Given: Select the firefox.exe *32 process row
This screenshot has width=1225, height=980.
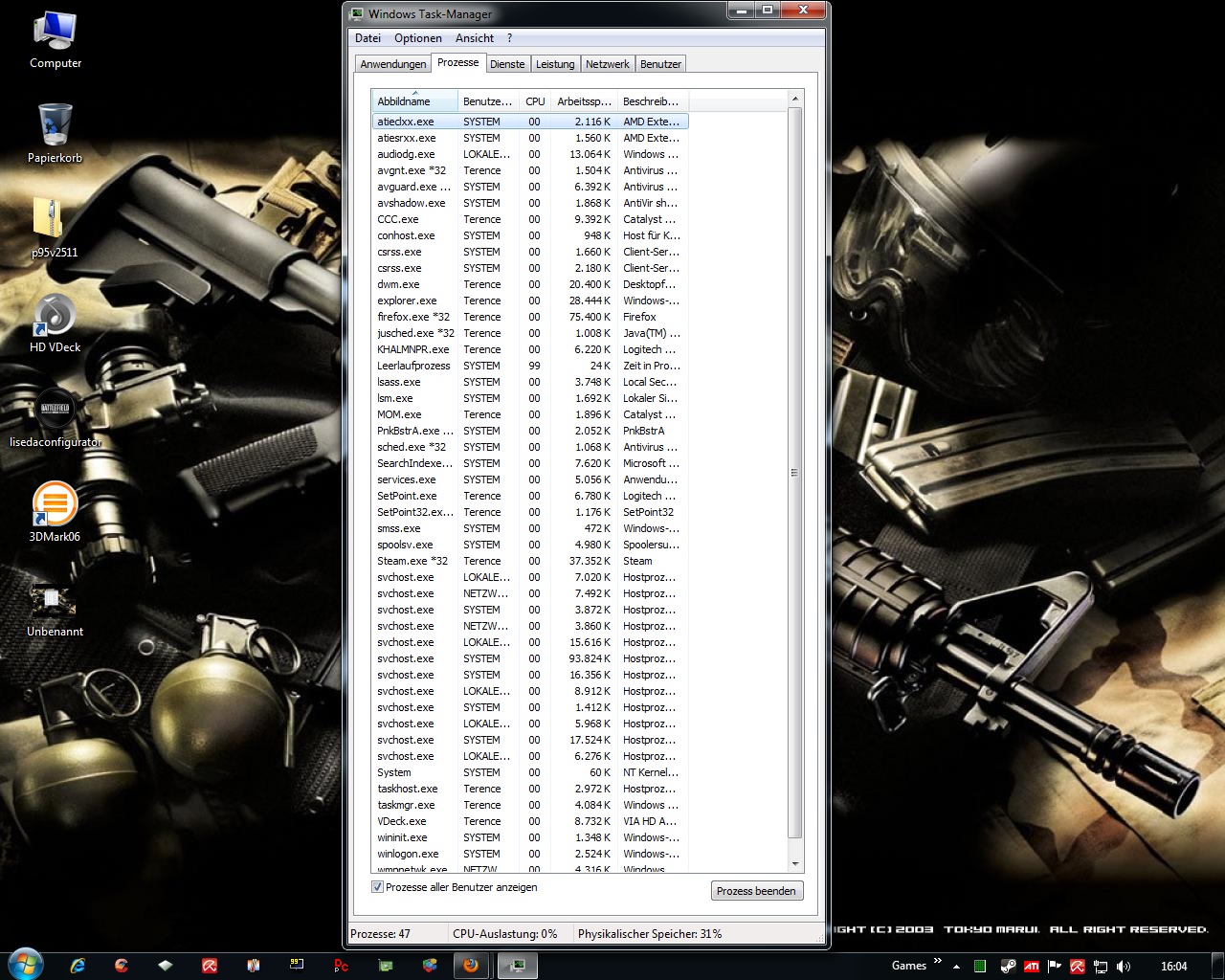Looking at the screenshot, I should (530, 317).
